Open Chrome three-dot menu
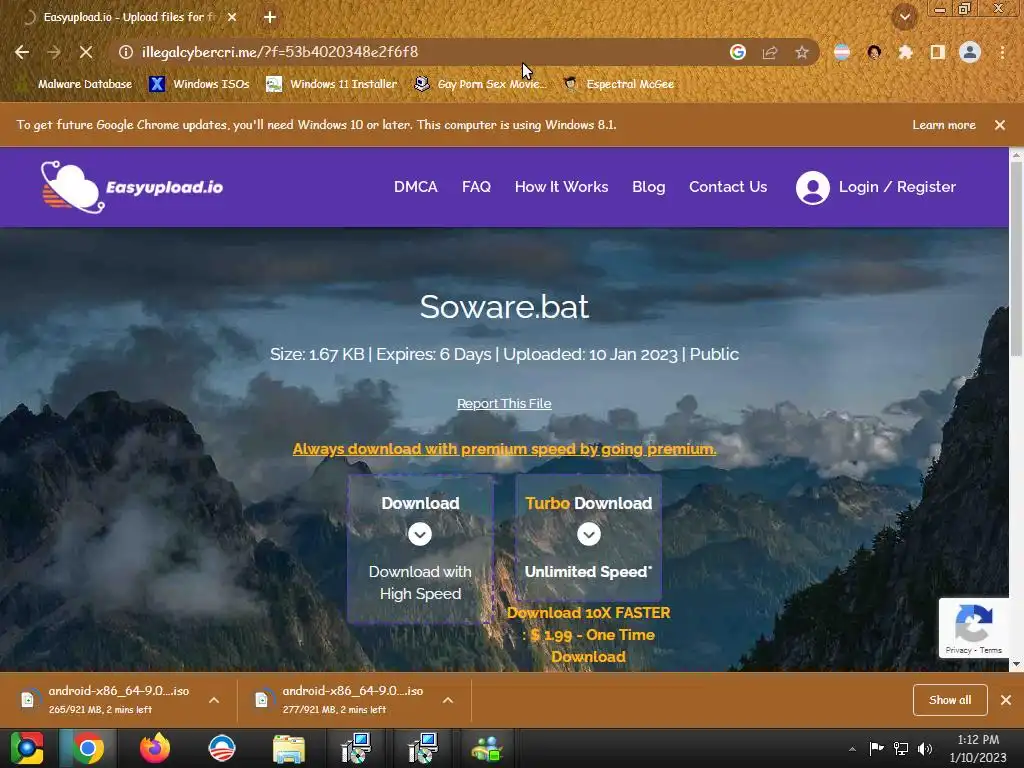 pos(1002,52)
